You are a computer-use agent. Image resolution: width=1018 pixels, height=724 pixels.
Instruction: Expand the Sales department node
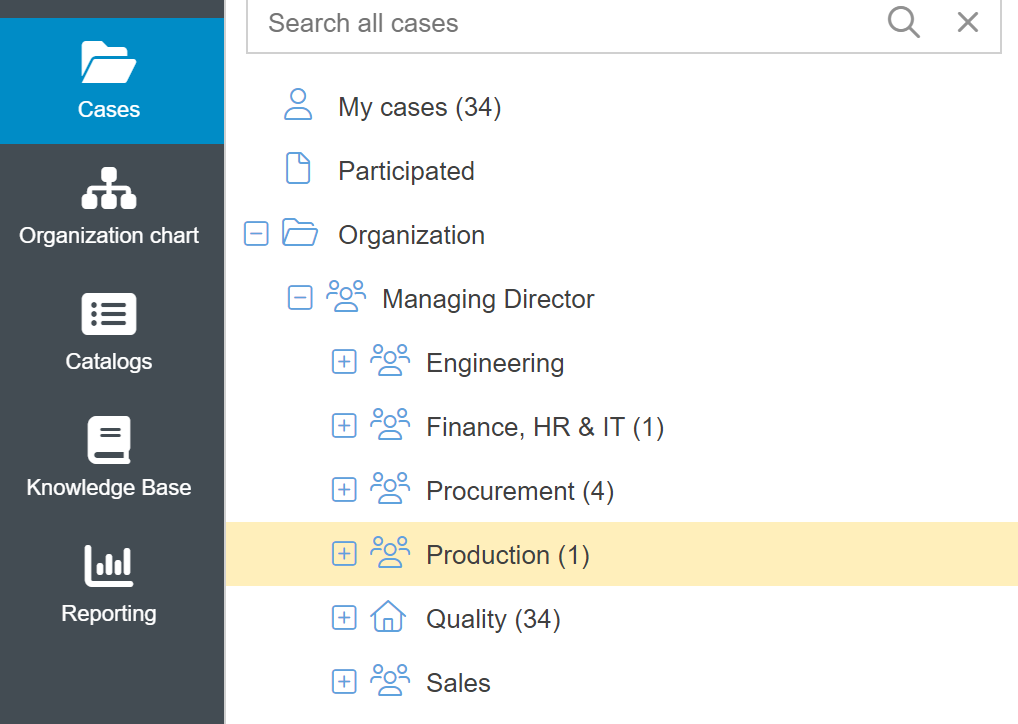click(344, 682)
